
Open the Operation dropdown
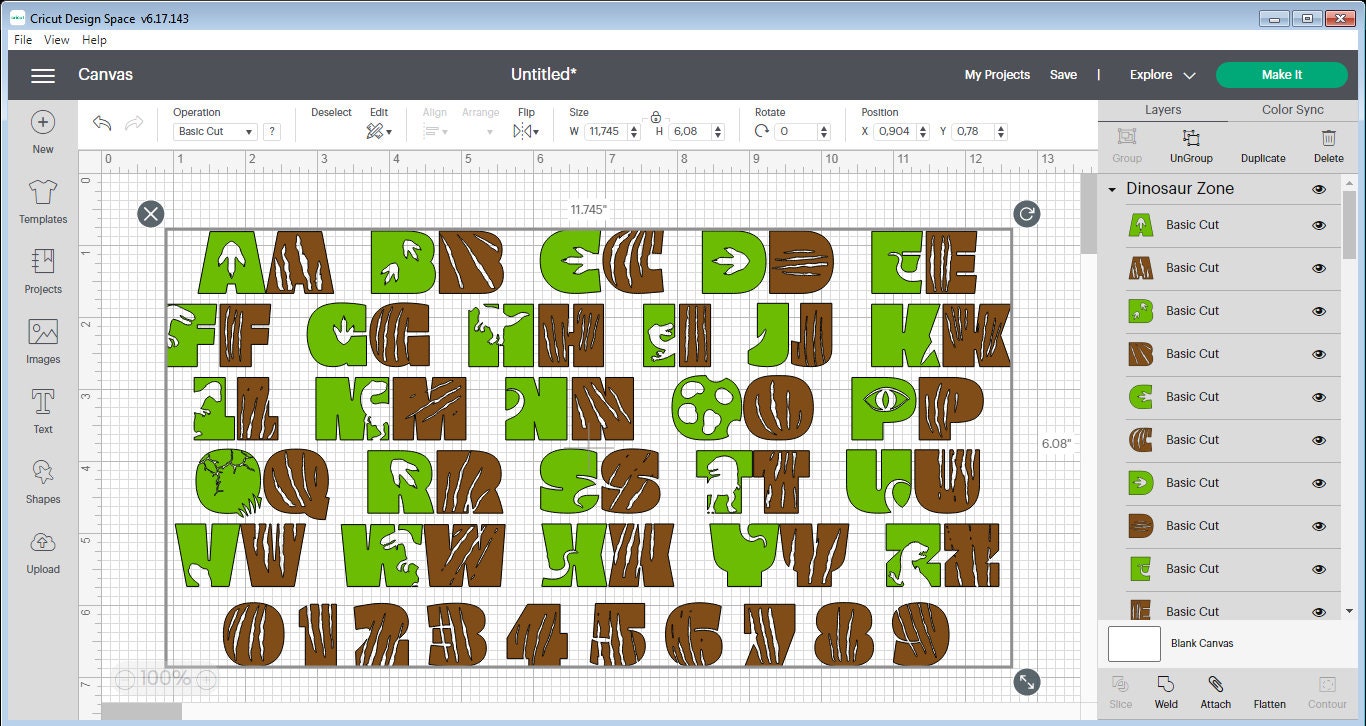[212, 131]
